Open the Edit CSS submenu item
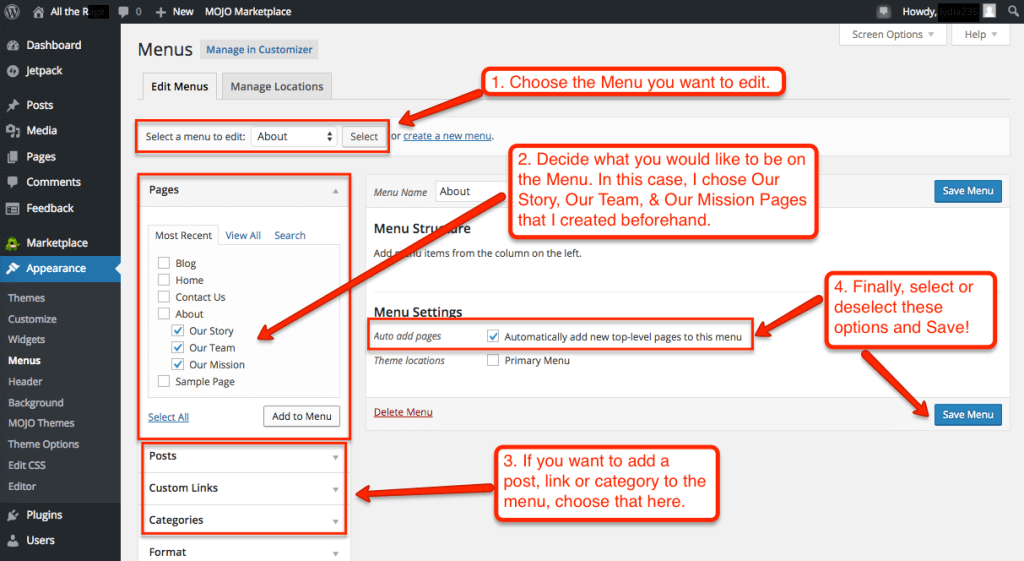 27,465
